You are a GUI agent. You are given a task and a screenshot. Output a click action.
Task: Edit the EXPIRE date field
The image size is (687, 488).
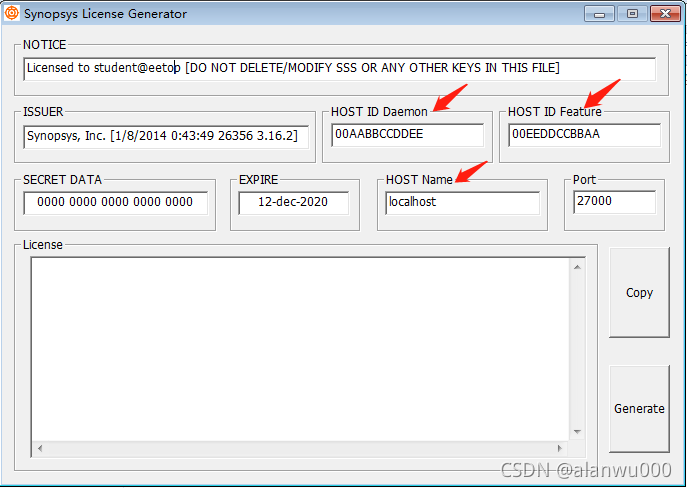(x=294, y=203)
